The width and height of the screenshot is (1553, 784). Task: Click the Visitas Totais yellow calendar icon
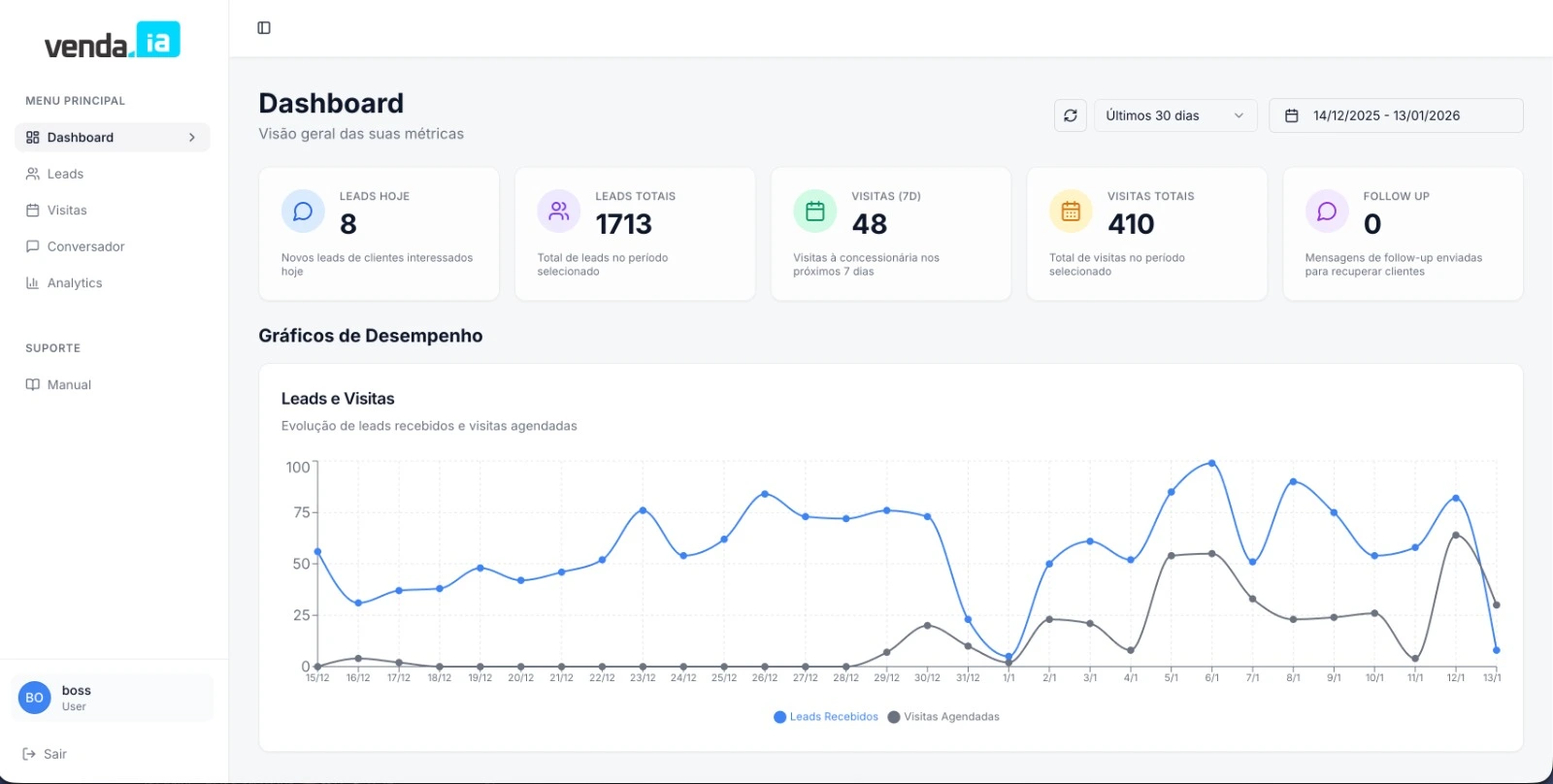click(x=1071, y=212)
